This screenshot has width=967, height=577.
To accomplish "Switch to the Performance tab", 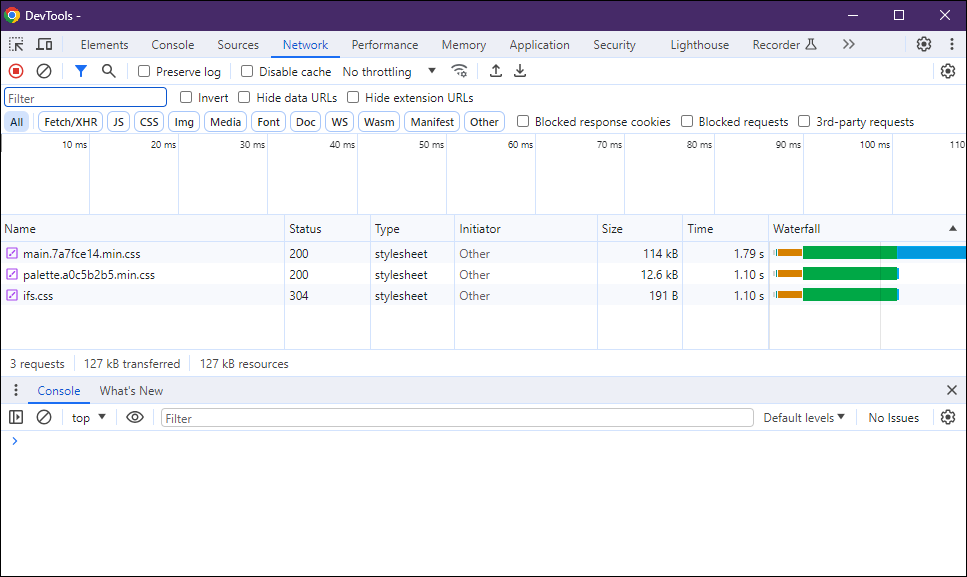I will [x=384, y=45].
